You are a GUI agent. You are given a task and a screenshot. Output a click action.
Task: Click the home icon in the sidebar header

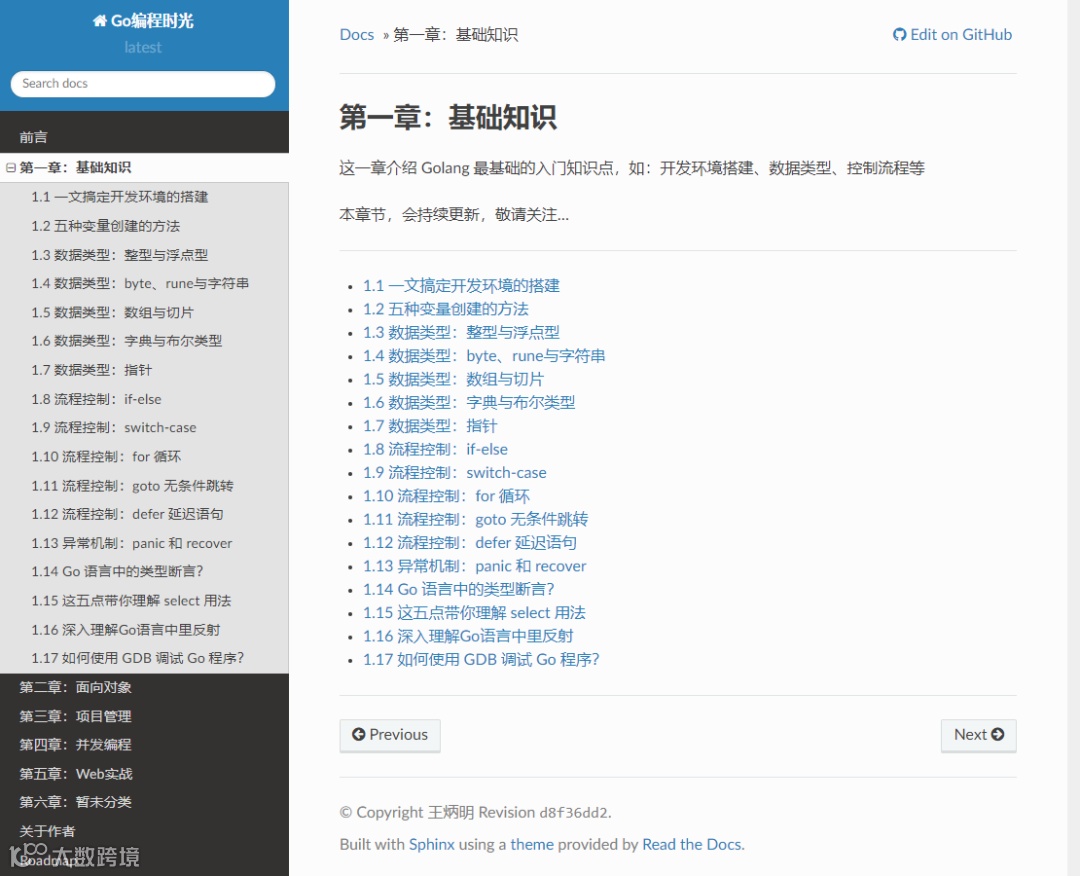pos(102,20)
